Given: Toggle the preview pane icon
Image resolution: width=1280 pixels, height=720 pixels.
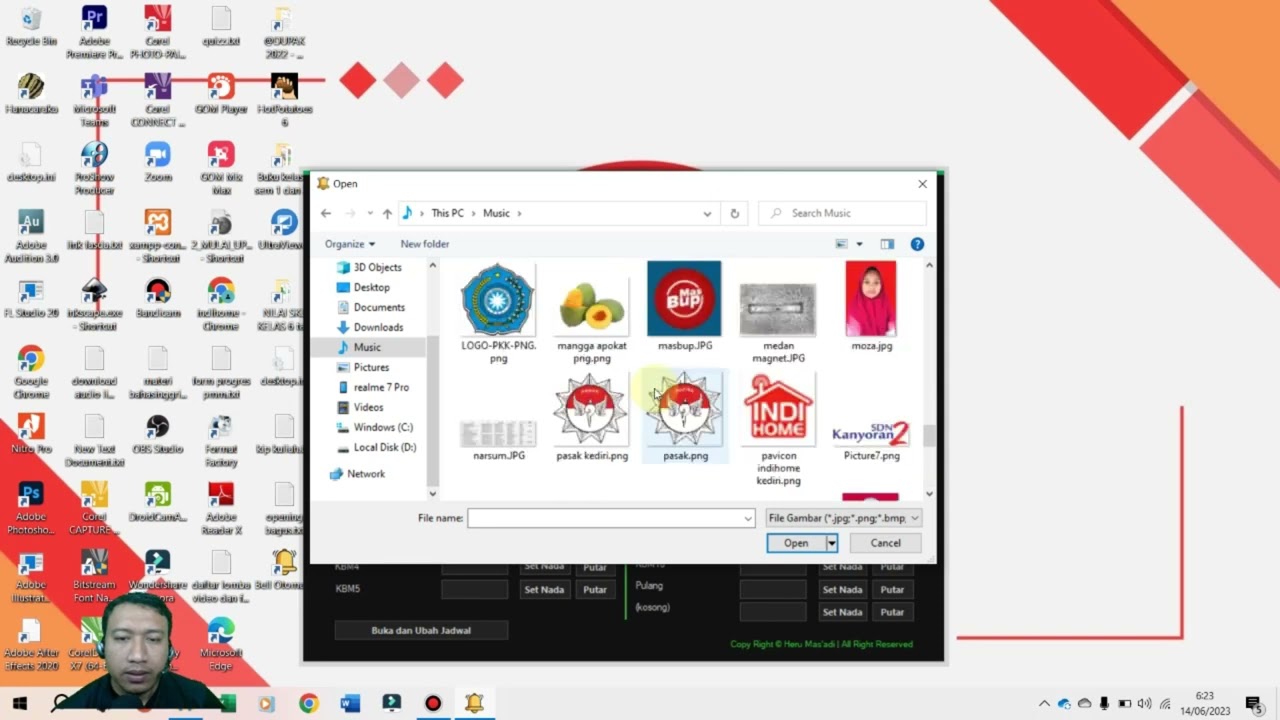Looking at the screenshot, I should 887,244.
